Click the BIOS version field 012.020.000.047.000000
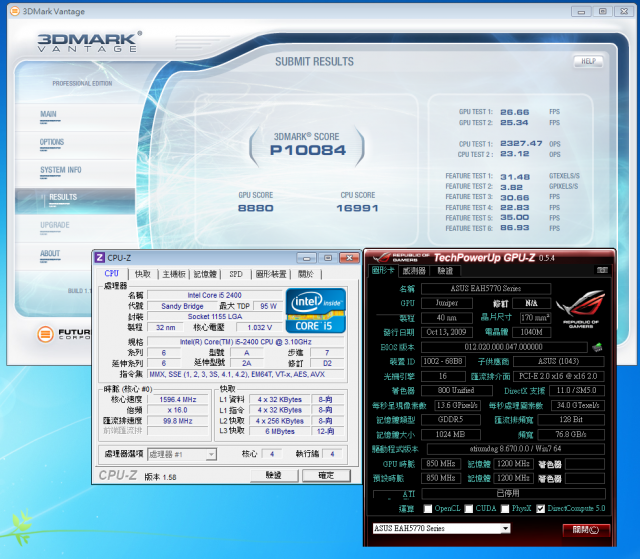Screen dimensions: 640x559 coord(504,347)
